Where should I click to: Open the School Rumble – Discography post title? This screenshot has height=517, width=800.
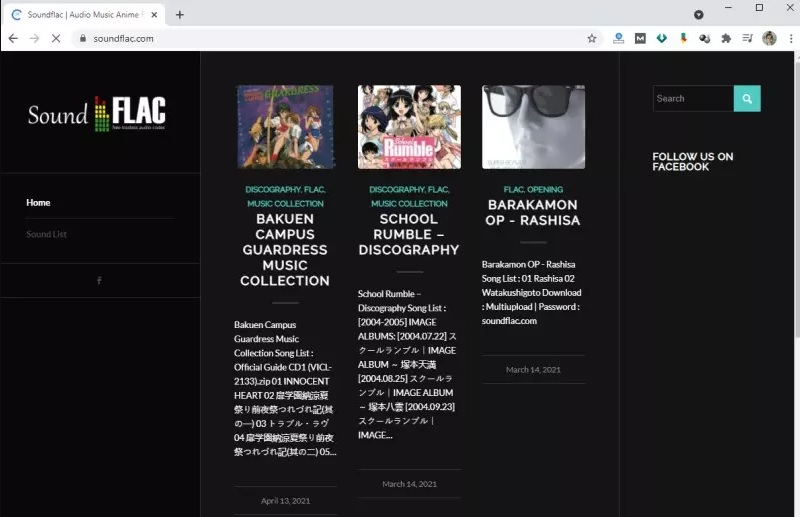408,234
